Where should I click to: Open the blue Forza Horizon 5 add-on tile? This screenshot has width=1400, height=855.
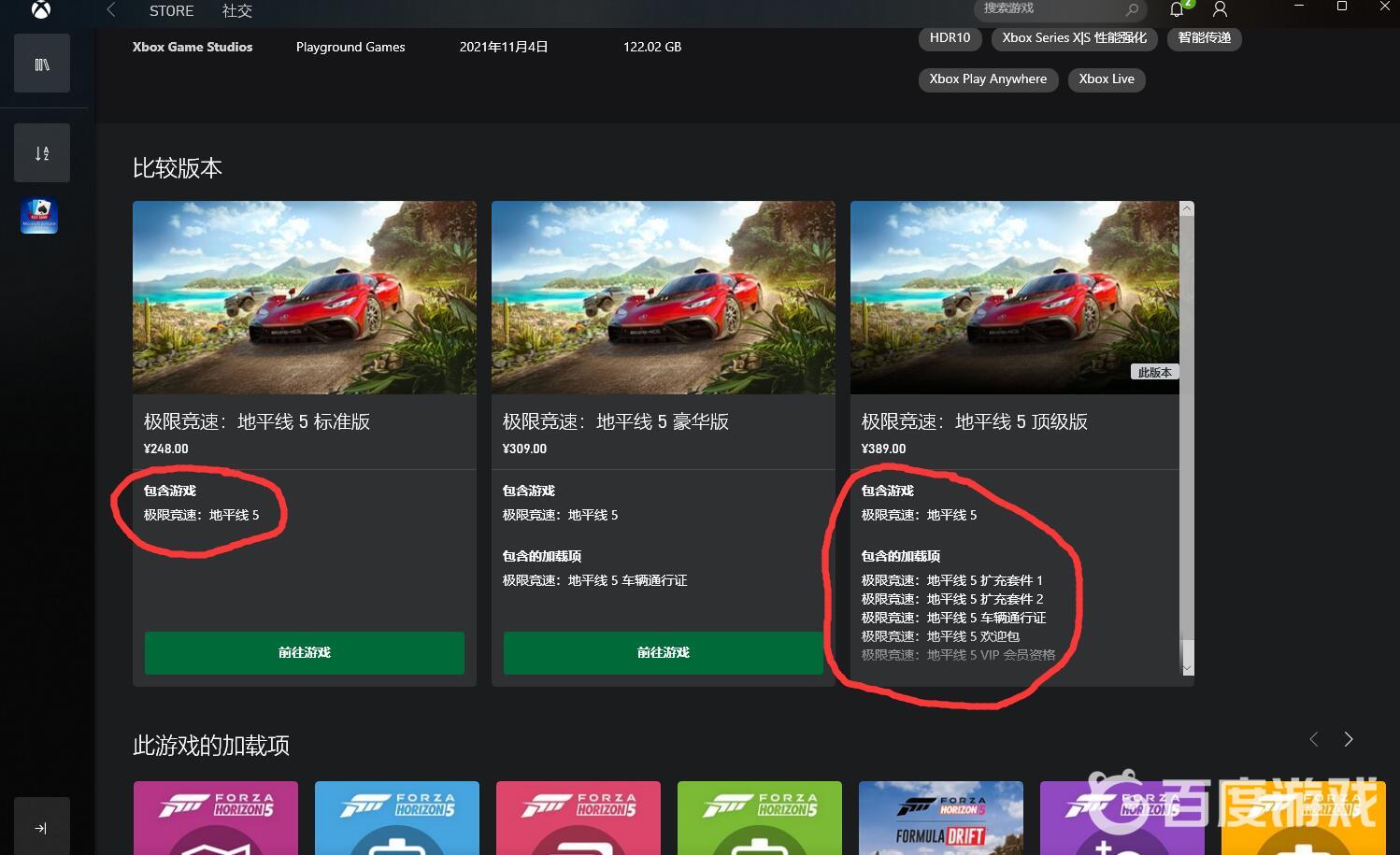pyautogui.click(x=397, y=818)
